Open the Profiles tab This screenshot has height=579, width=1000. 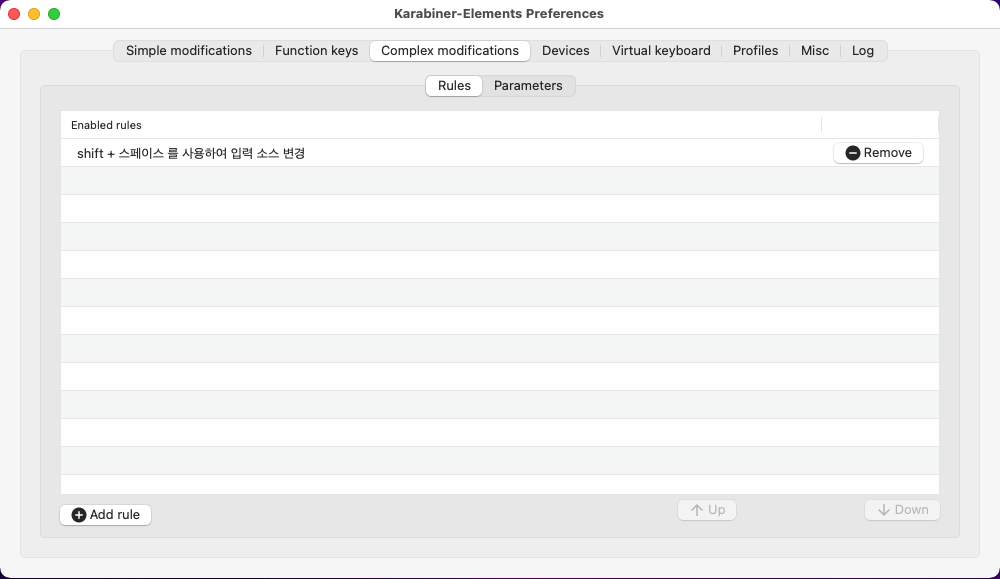pyautogui.click(x=755, y=51)
